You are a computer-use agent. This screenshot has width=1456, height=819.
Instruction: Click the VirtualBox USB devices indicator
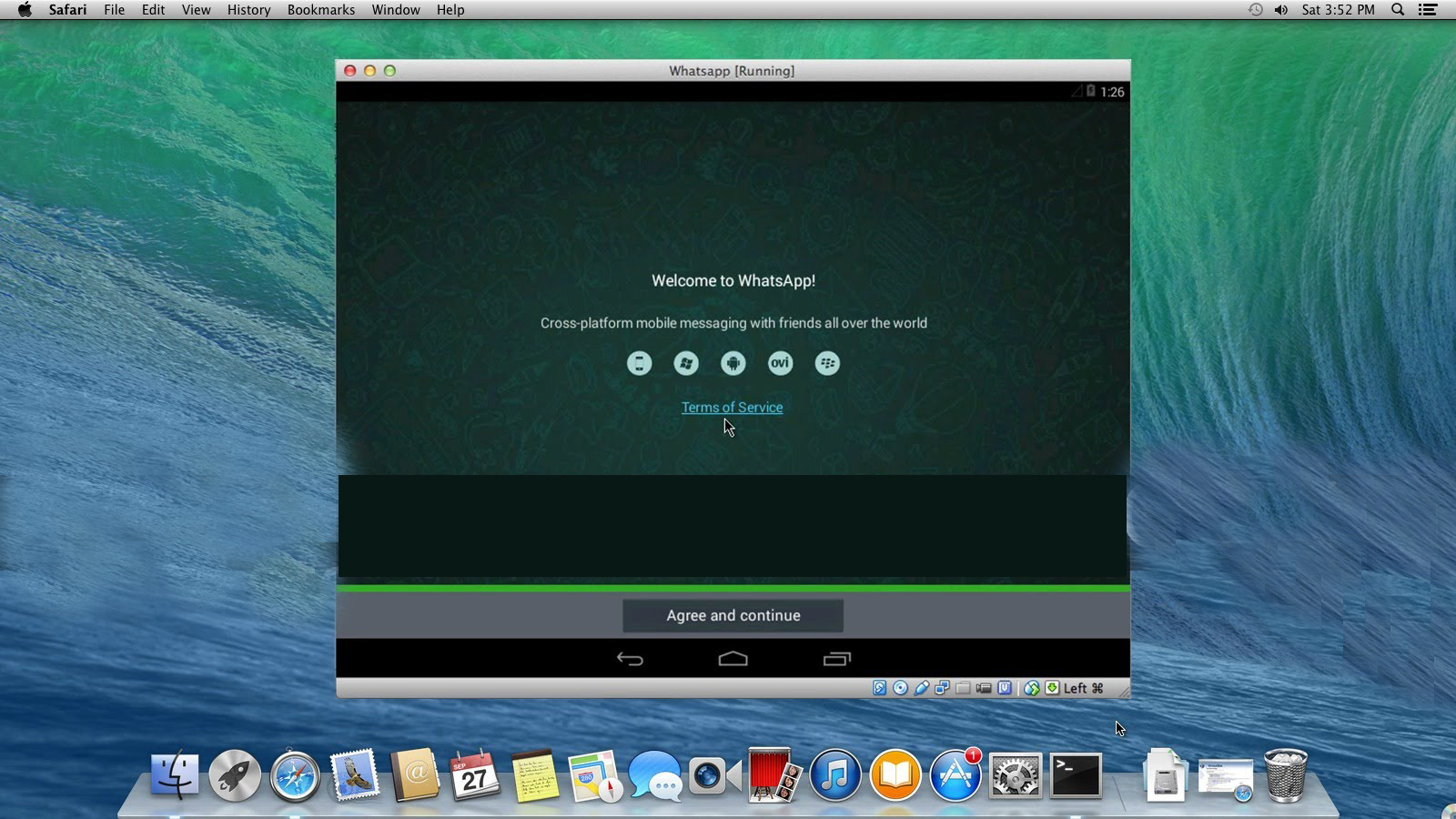tap(921, 688)
